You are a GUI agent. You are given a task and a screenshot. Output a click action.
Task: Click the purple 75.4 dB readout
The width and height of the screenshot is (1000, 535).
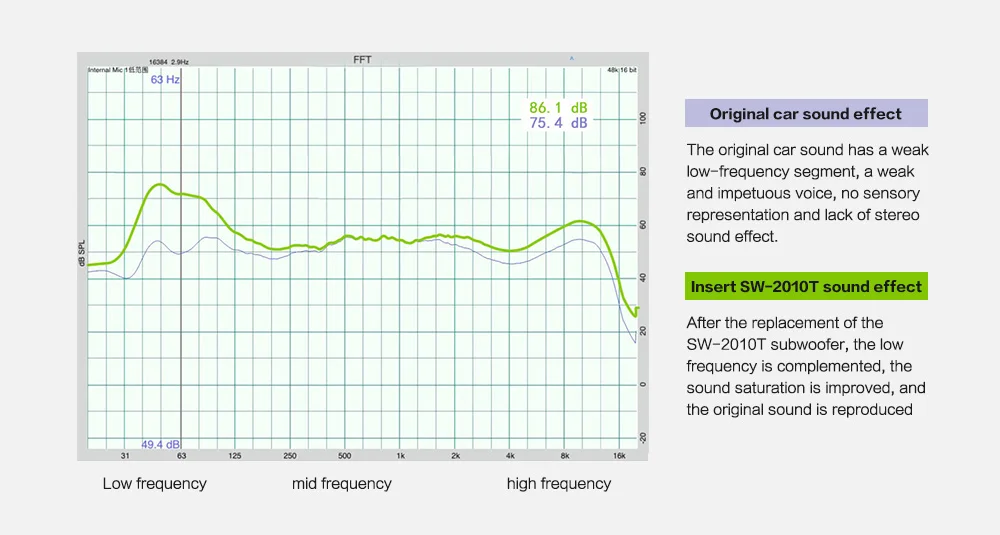click(558, 123)
